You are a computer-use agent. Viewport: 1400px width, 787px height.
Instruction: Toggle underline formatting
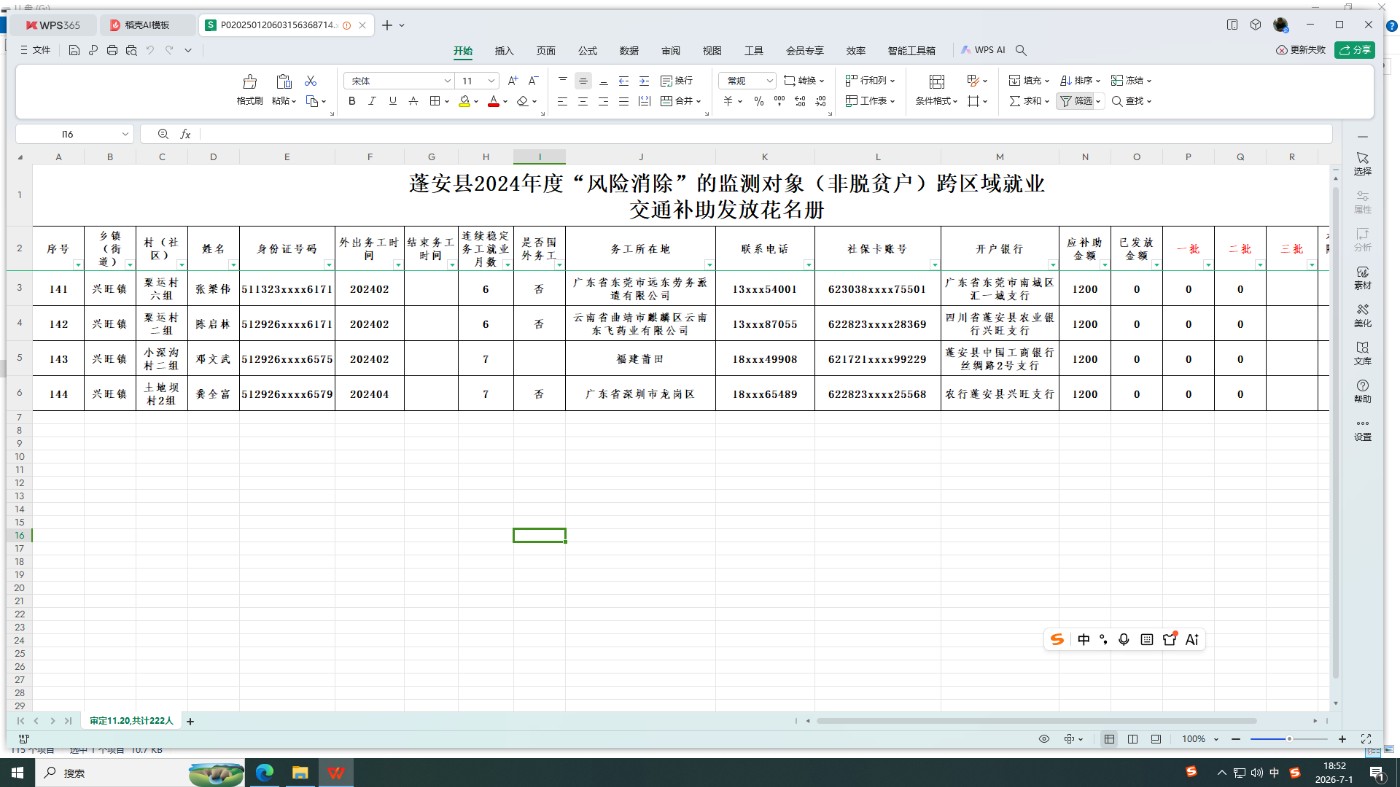(x=393, y=101)
